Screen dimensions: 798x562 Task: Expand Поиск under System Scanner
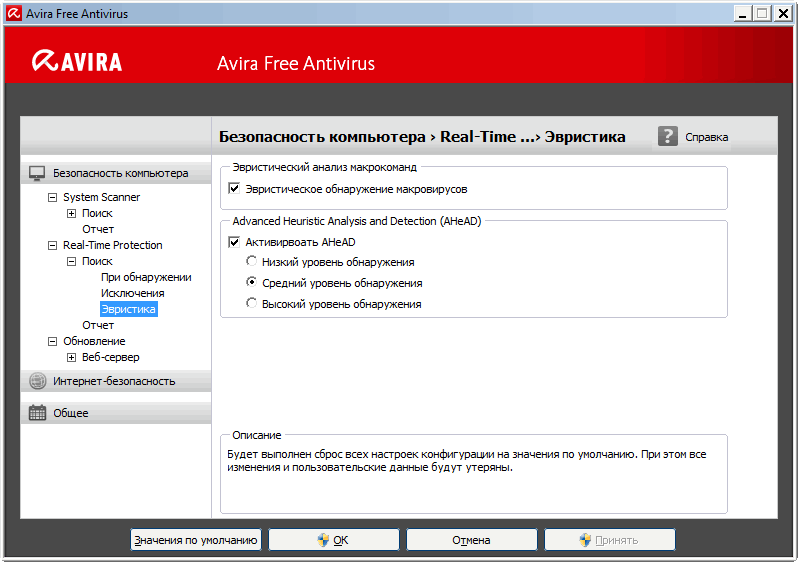pos(71,213)
